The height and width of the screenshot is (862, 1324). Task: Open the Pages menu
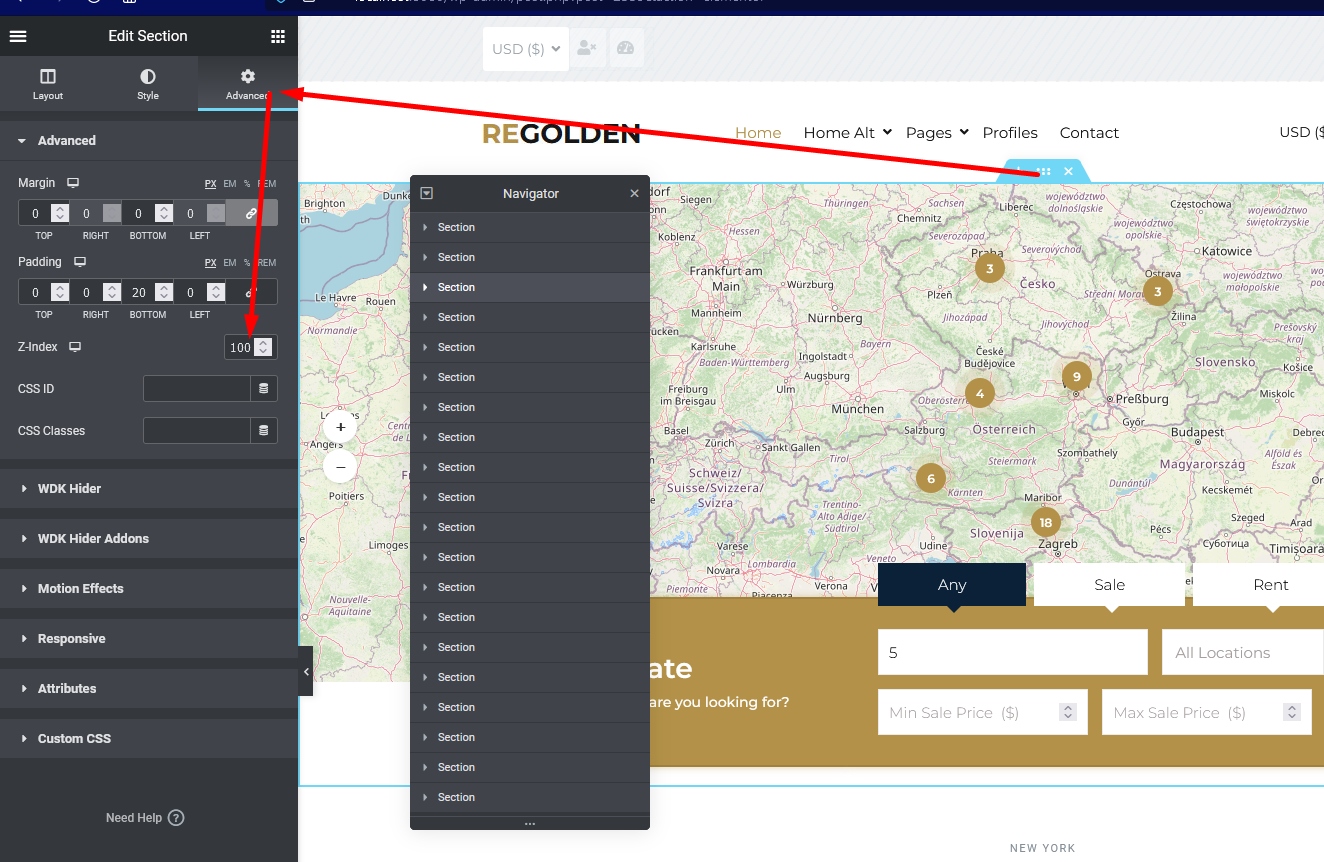click(937, 133)
